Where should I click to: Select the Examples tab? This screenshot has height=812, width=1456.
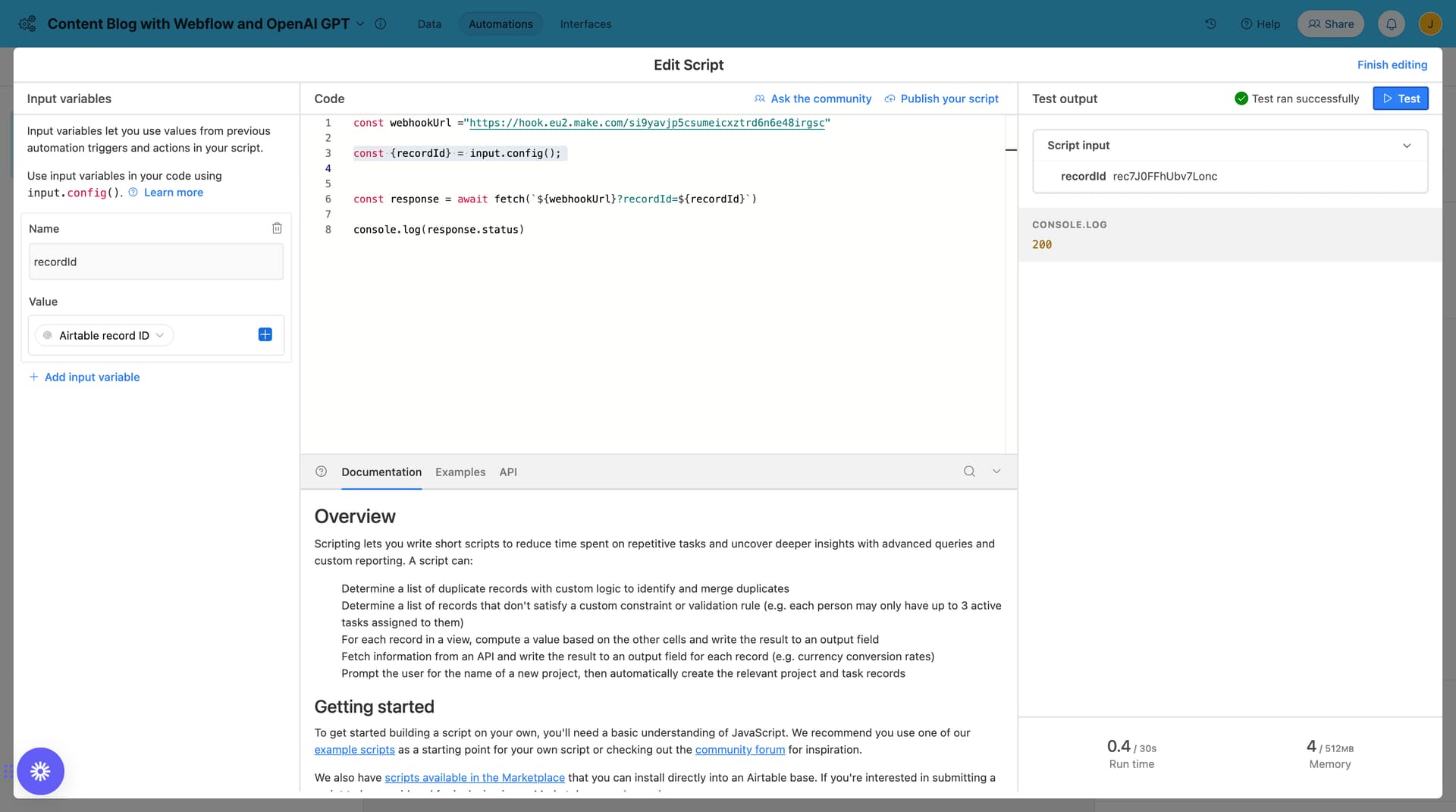(x=460, y=472)
